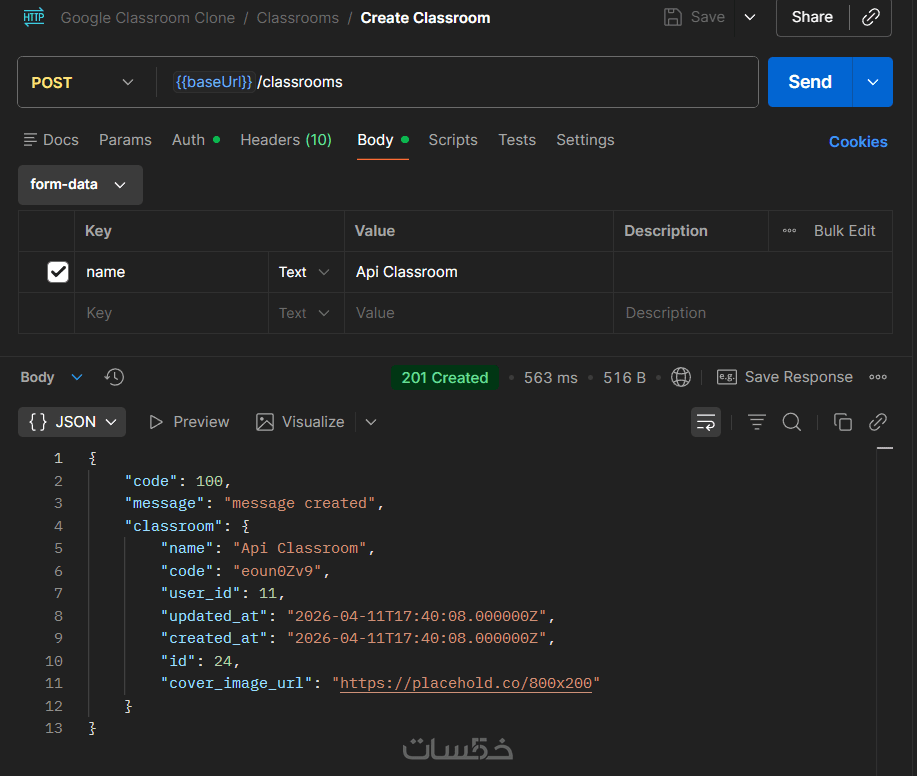Click the Share button
The height and width of the screenshot is (776, 917).
[x=812, y=18]
